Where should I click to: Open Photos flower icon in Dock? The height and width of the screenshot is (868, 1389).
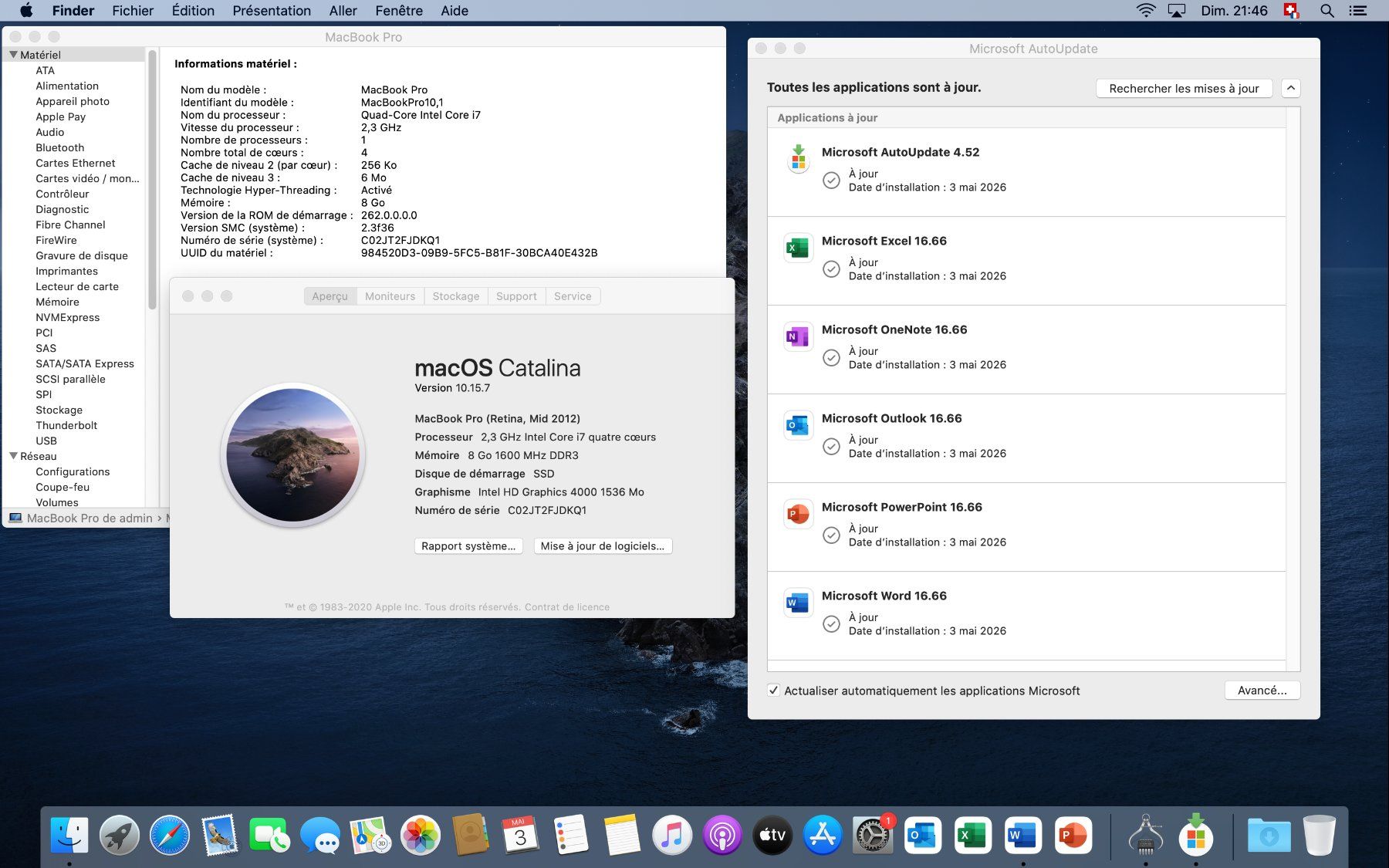[x=421, y=835]
